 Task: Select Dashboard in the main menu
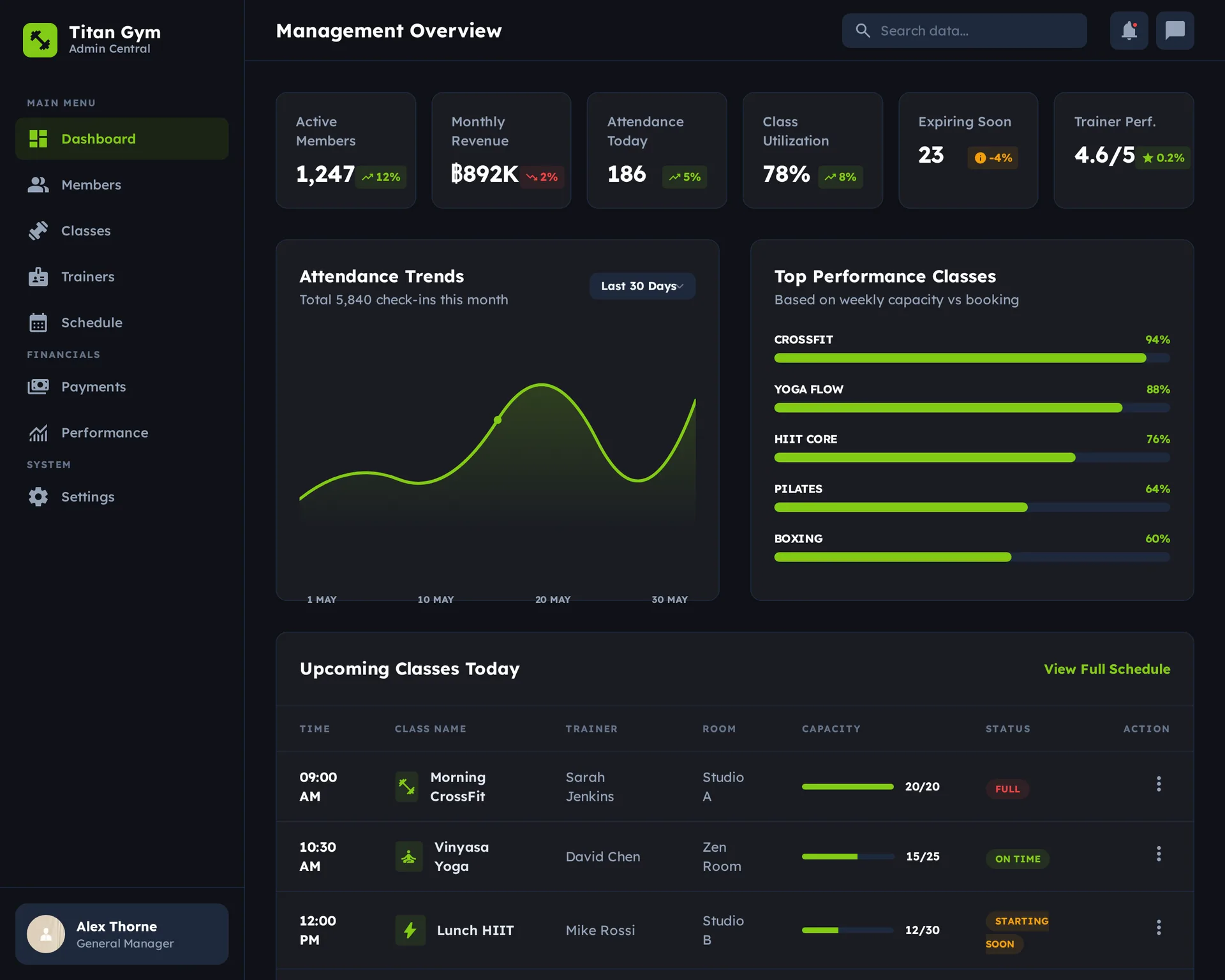pyautogui.click(x=99, y=138)
